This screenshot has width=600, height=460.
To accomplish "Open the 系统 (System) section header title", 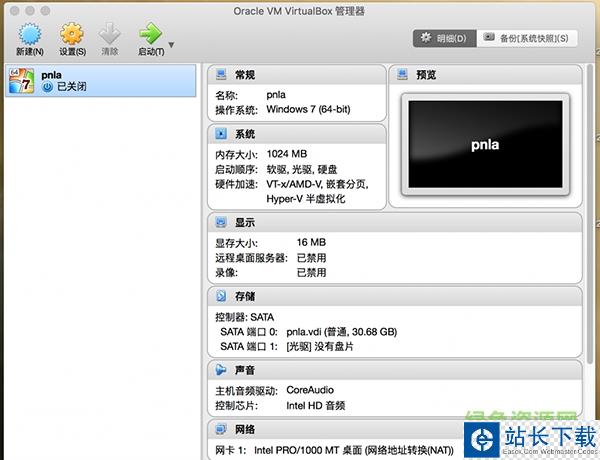I will pos(245,133).
